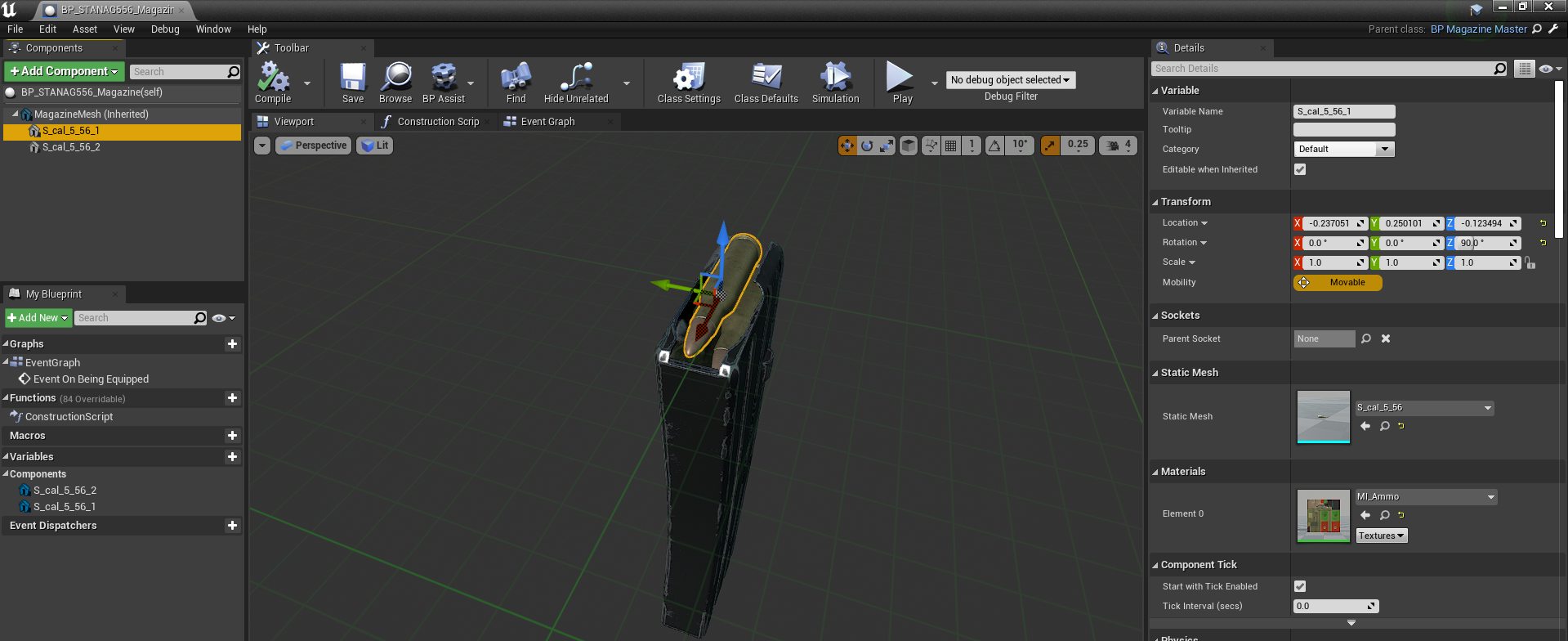Collapse the Materials section
This screenshot has height=641, width=1568.
(x=1155, y=472)
